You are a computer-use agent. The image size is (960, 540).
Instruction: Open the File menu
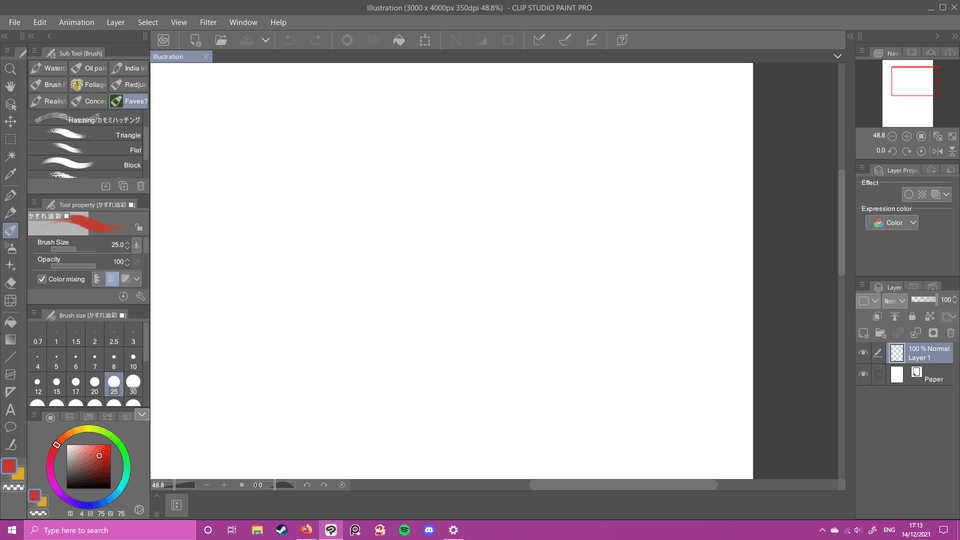pos(15,22)
